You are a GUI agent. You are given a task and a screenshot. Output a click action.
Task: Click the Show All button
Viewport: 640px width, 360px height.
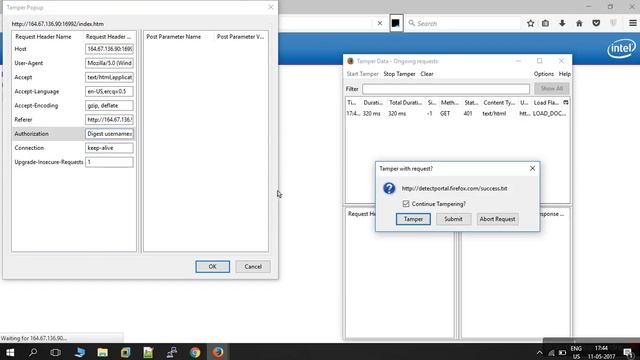(x=551, y=89)
